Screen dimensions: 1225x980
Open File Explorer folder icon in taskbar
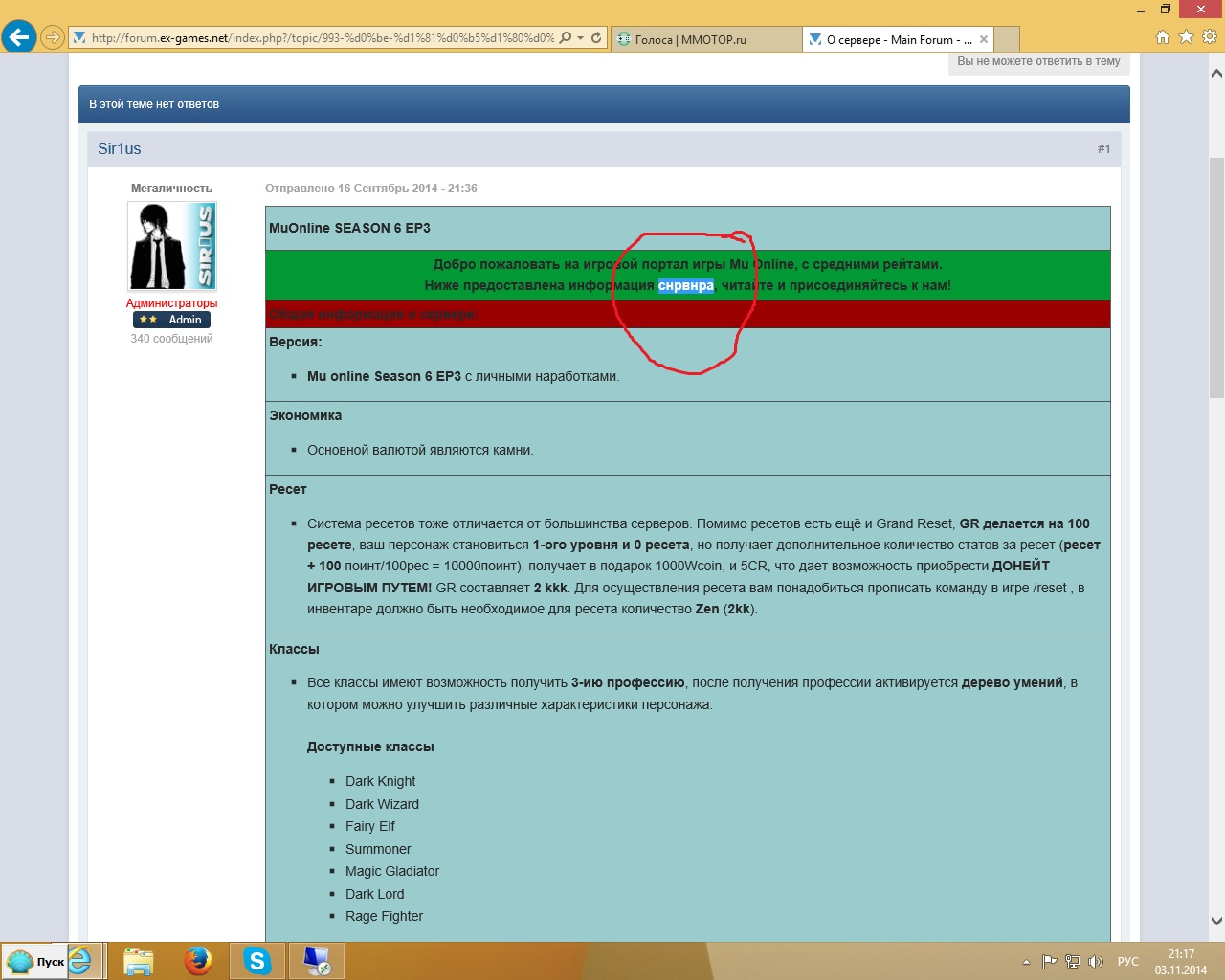[139, 961]
